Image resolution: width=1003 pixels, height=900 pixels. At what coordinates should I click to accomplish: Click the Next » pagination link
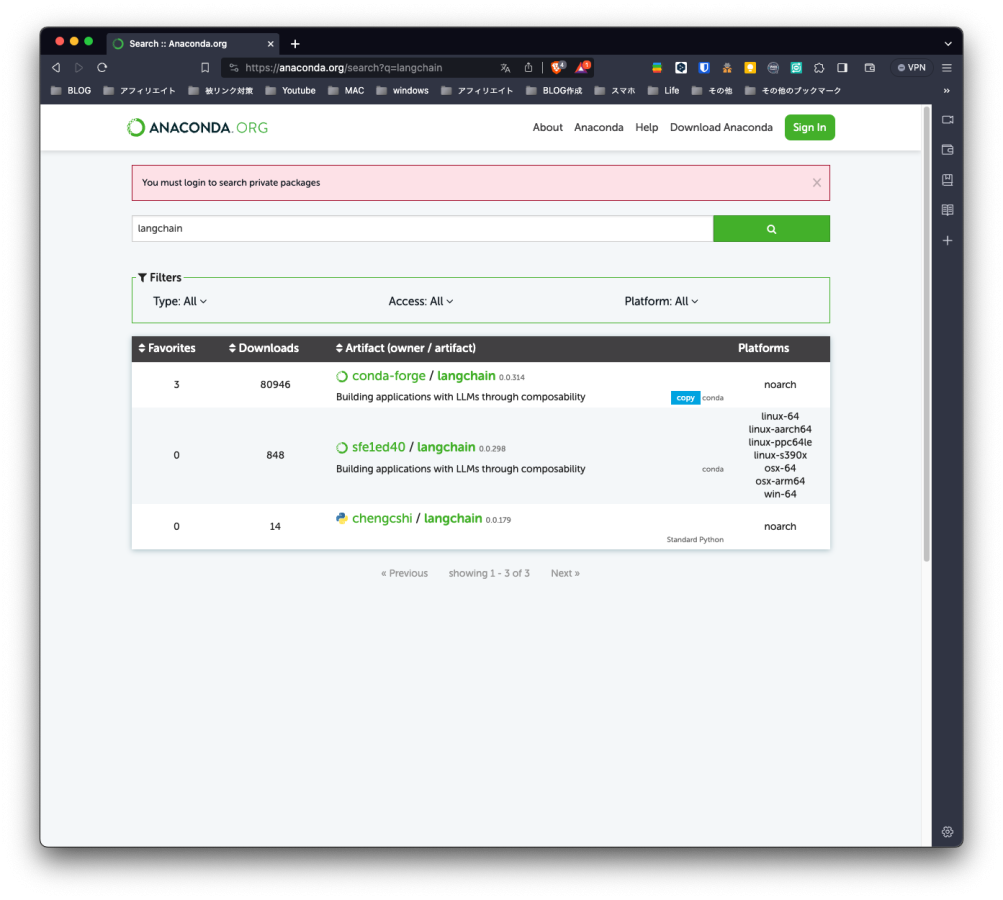tap(565, 573)
